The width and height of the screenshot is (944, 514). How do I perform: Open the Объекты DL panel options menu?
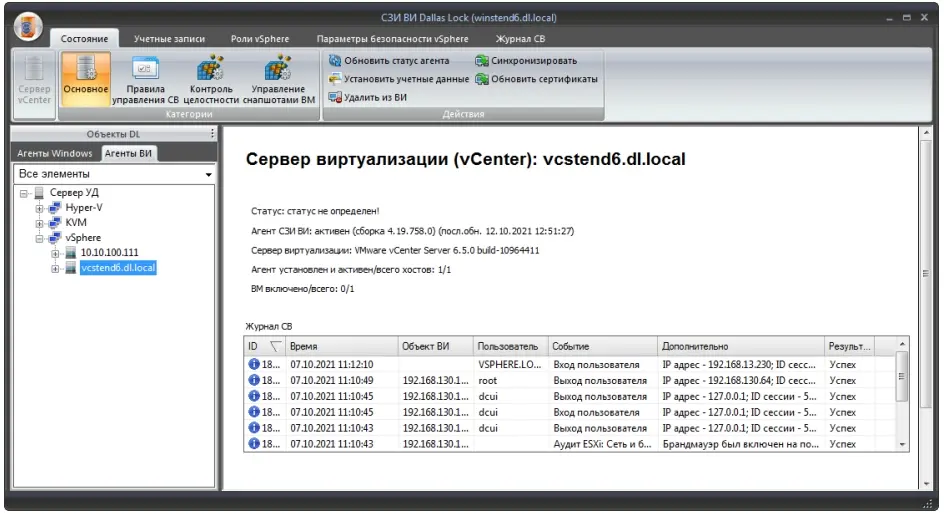click(213, 134)
